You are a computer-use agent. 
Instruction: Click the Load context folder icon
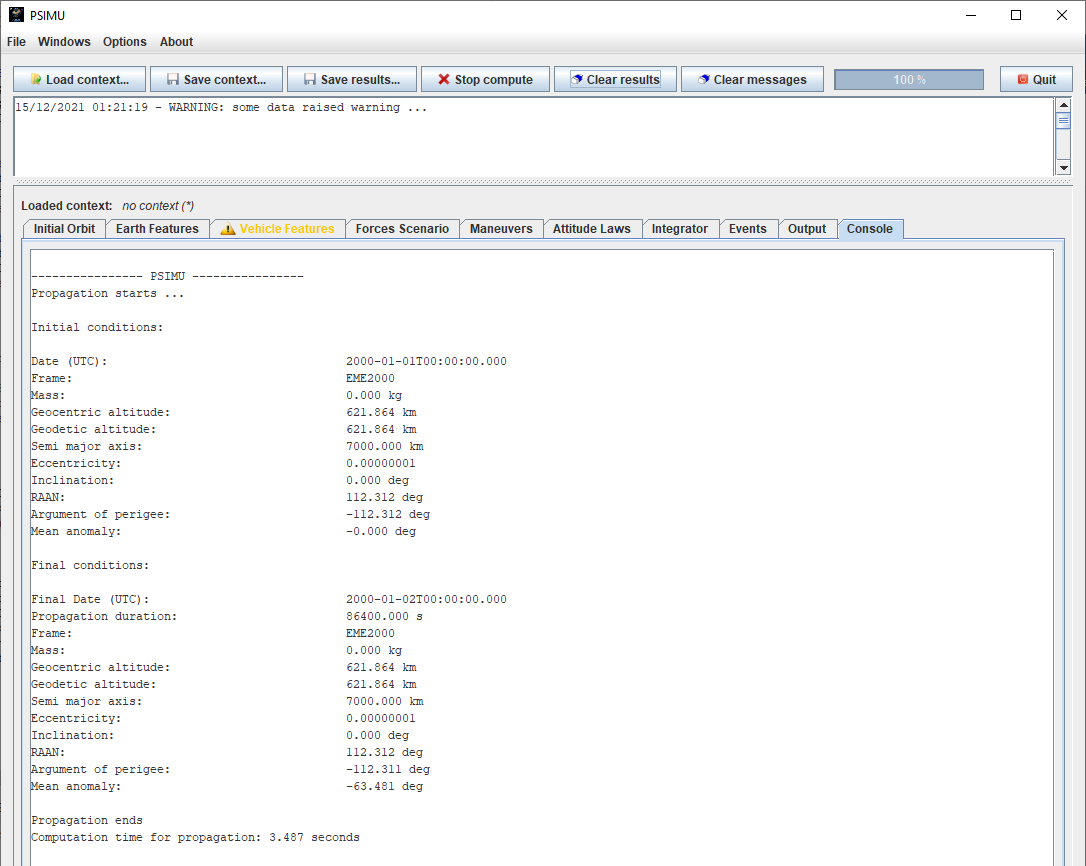click(x=36, y=80)
